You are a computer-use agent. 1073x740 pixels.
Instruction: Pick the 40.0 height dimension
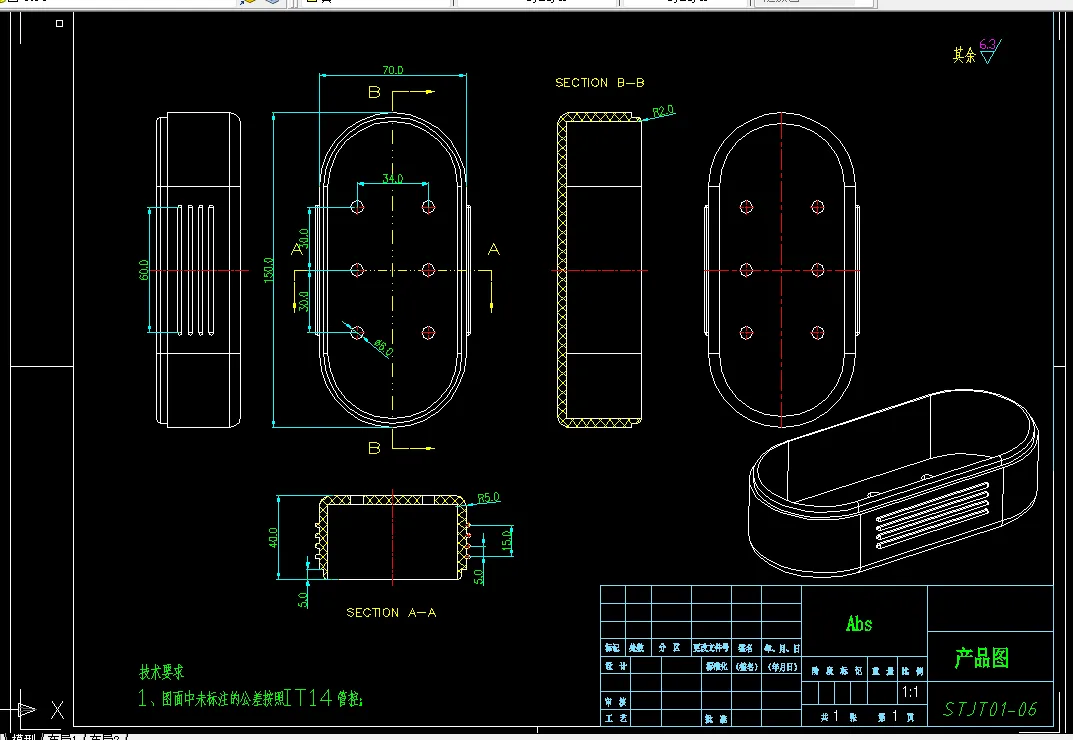point(273,537)
